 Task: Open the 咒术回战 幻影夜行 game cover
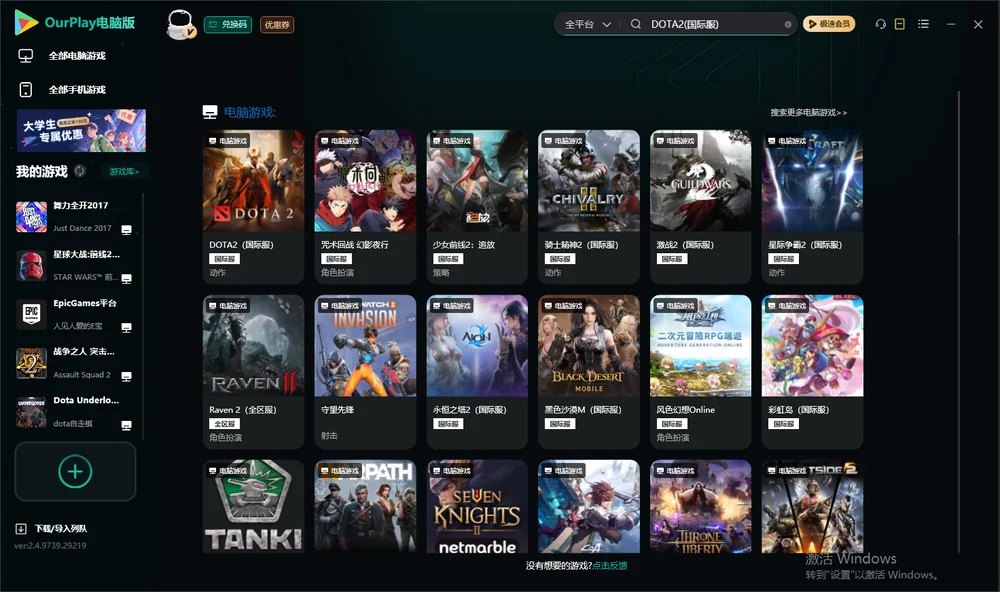[x=365, y=181]
